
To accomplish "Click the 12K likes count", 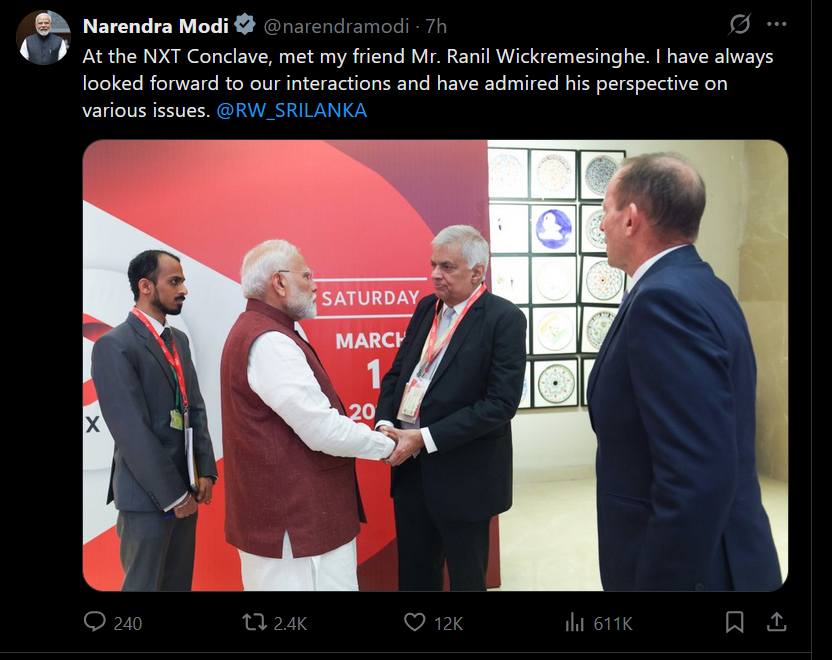I will click(448, 623).
